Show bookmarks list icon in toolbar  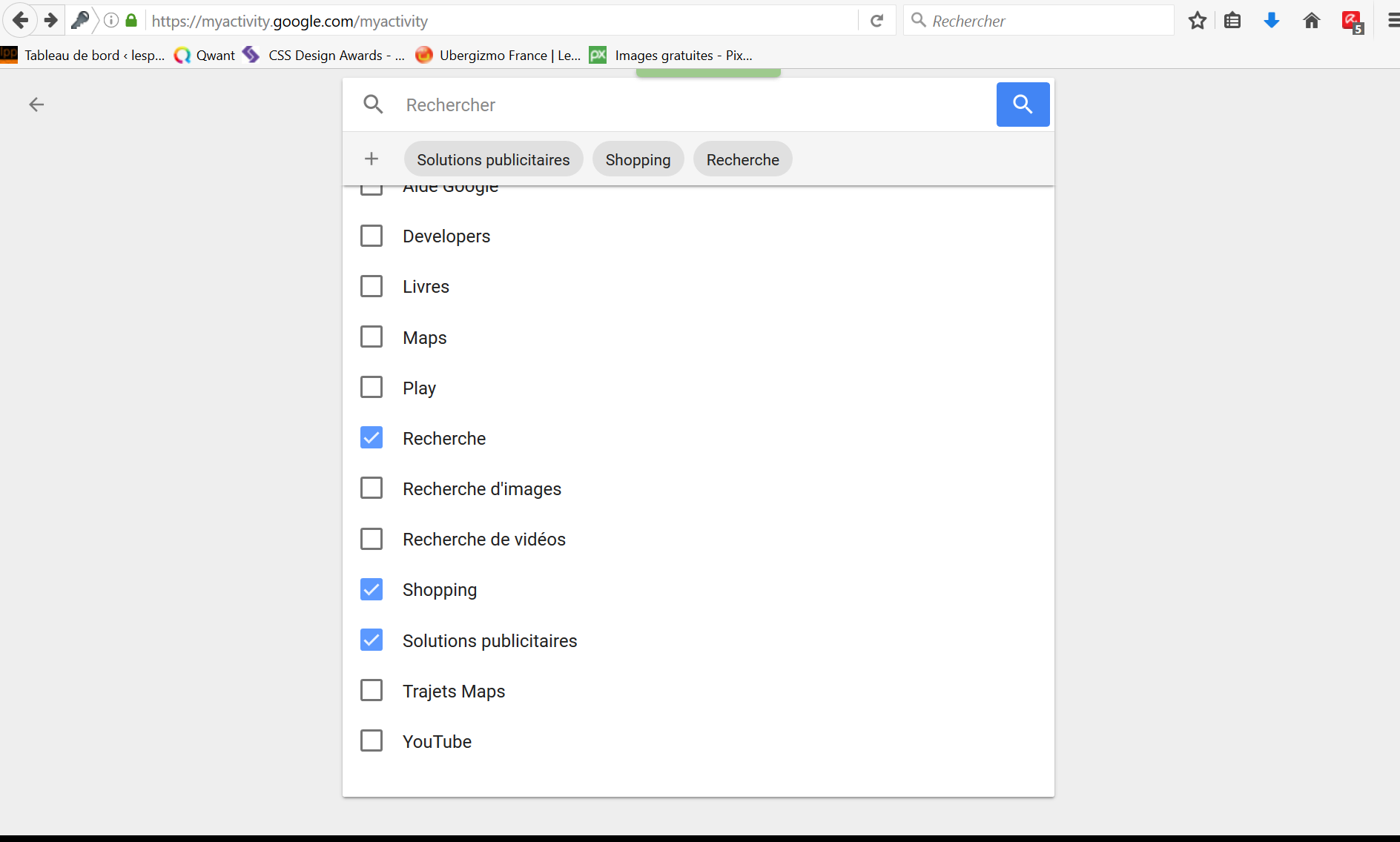1232,21
